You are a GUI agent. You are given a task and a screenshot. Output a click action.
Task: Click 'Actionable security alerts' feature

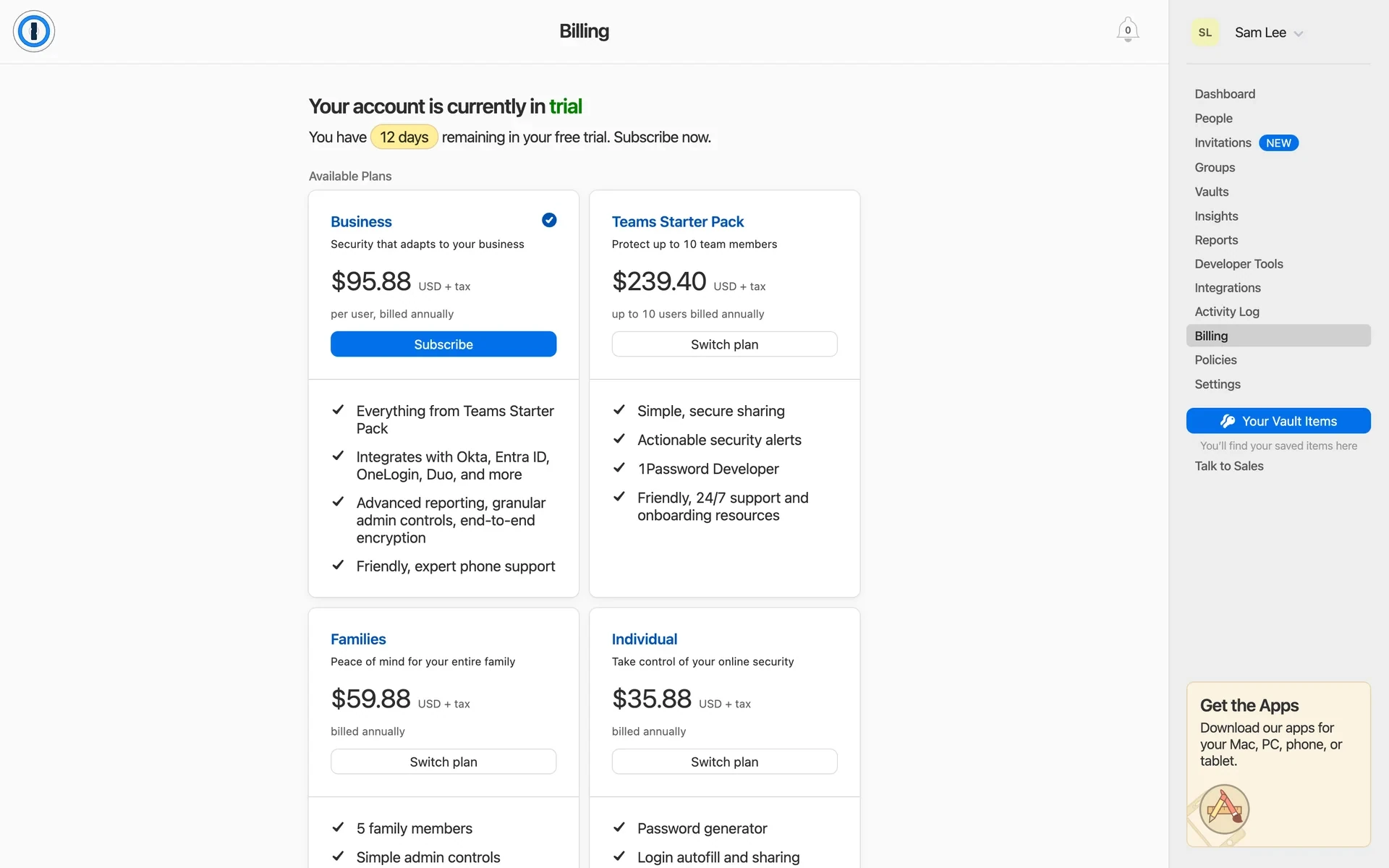tap(719, 440)
